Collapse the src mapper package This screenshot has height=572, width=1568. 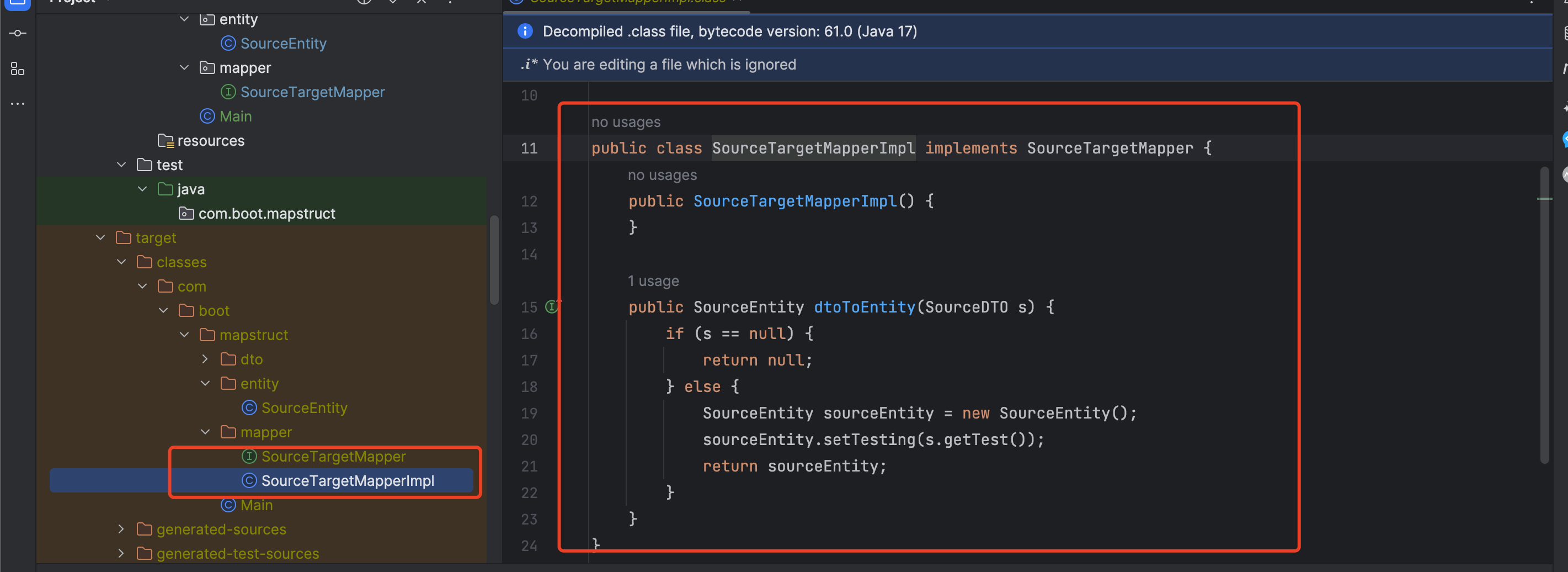coord(184,67)
